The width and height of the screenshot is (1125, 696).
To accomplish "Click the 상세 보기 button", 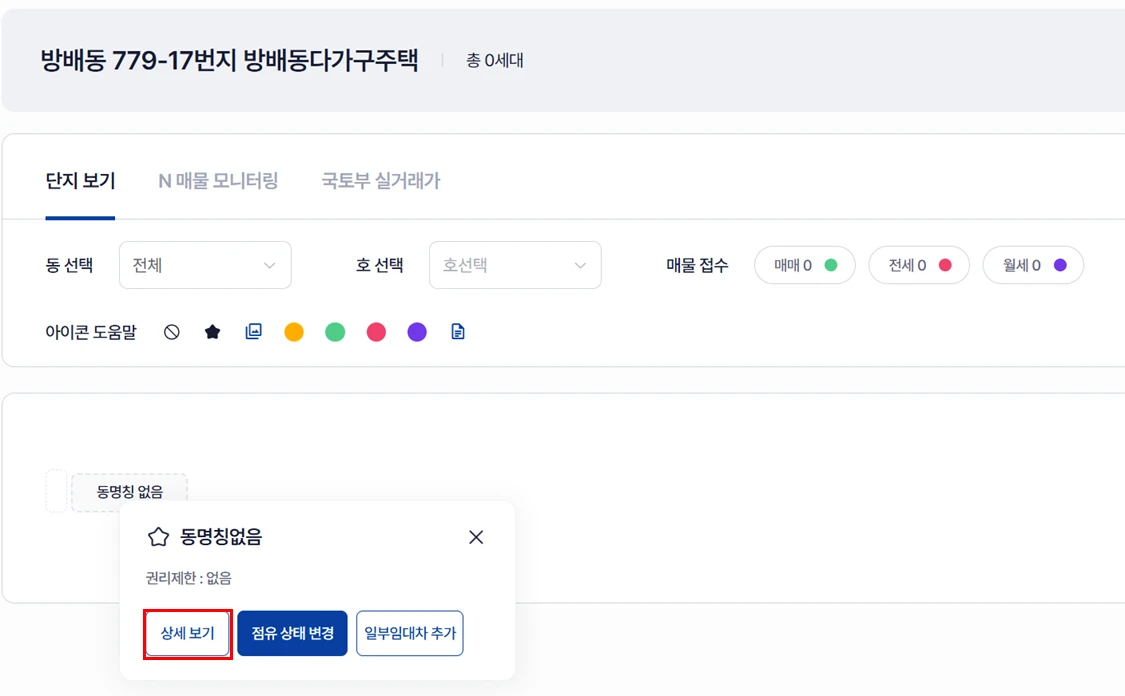I will [188, 634].
